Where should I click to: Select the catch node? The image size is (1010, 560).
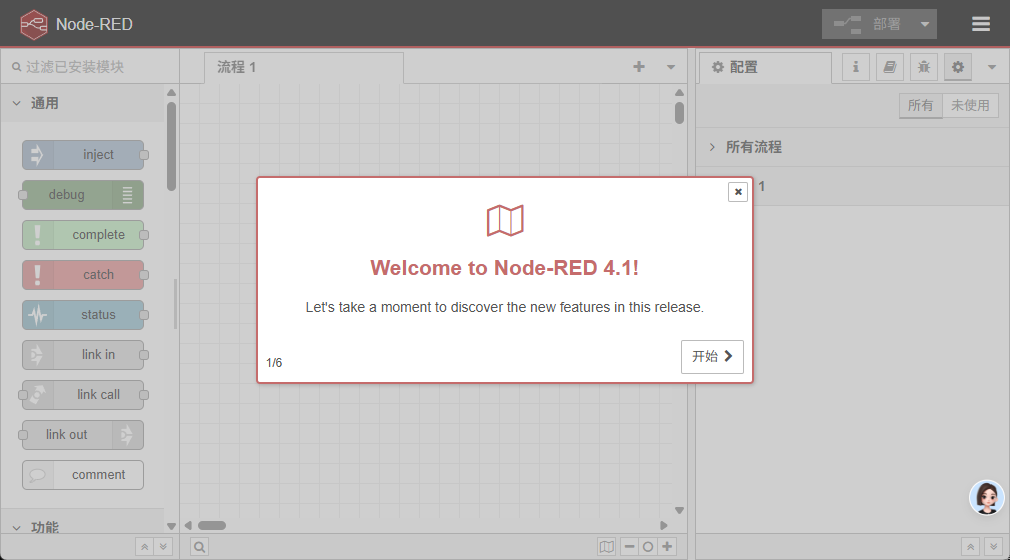(x=83, y=275)
